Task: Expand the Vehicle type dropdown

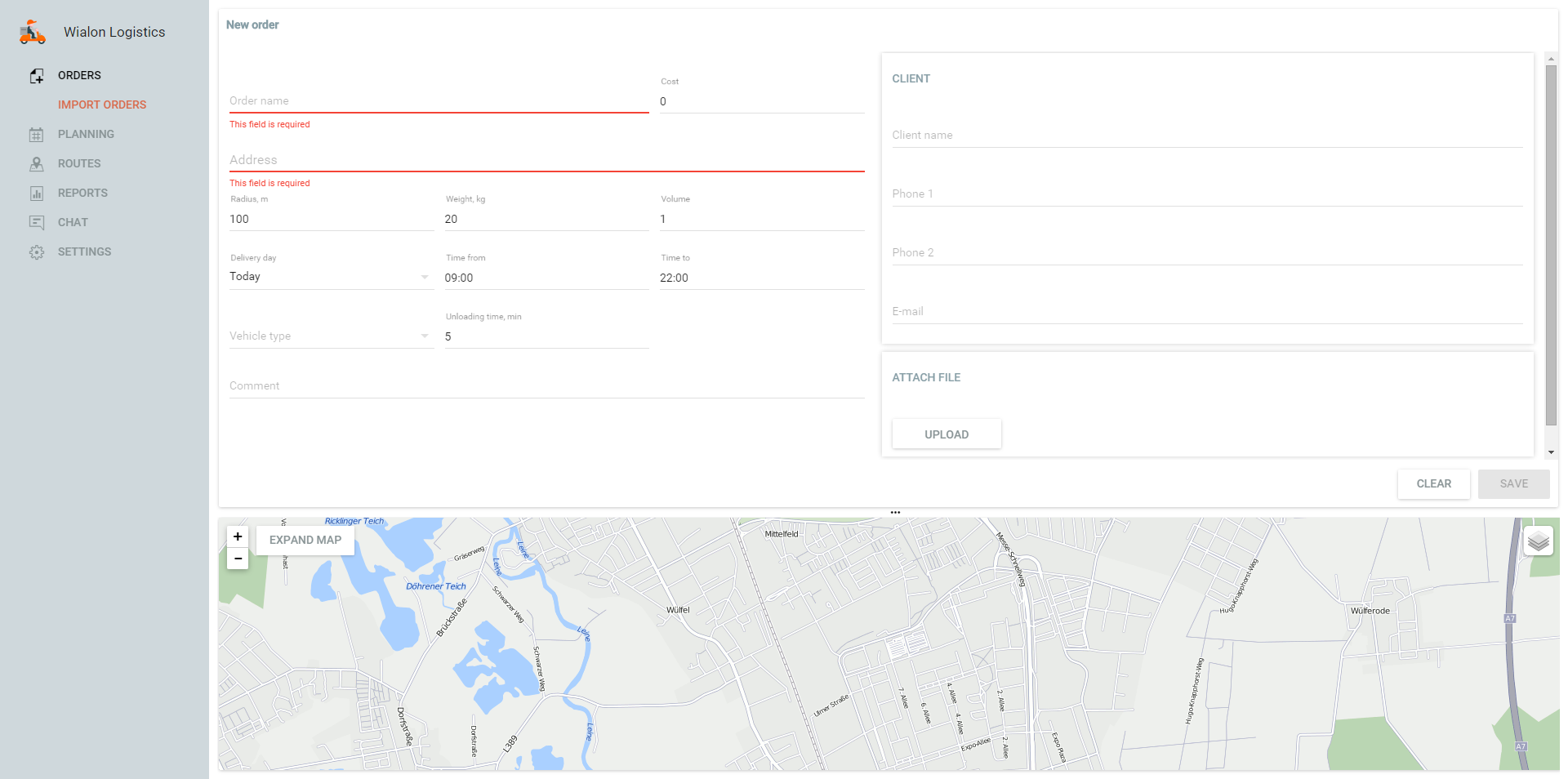Action: (330, 336)
